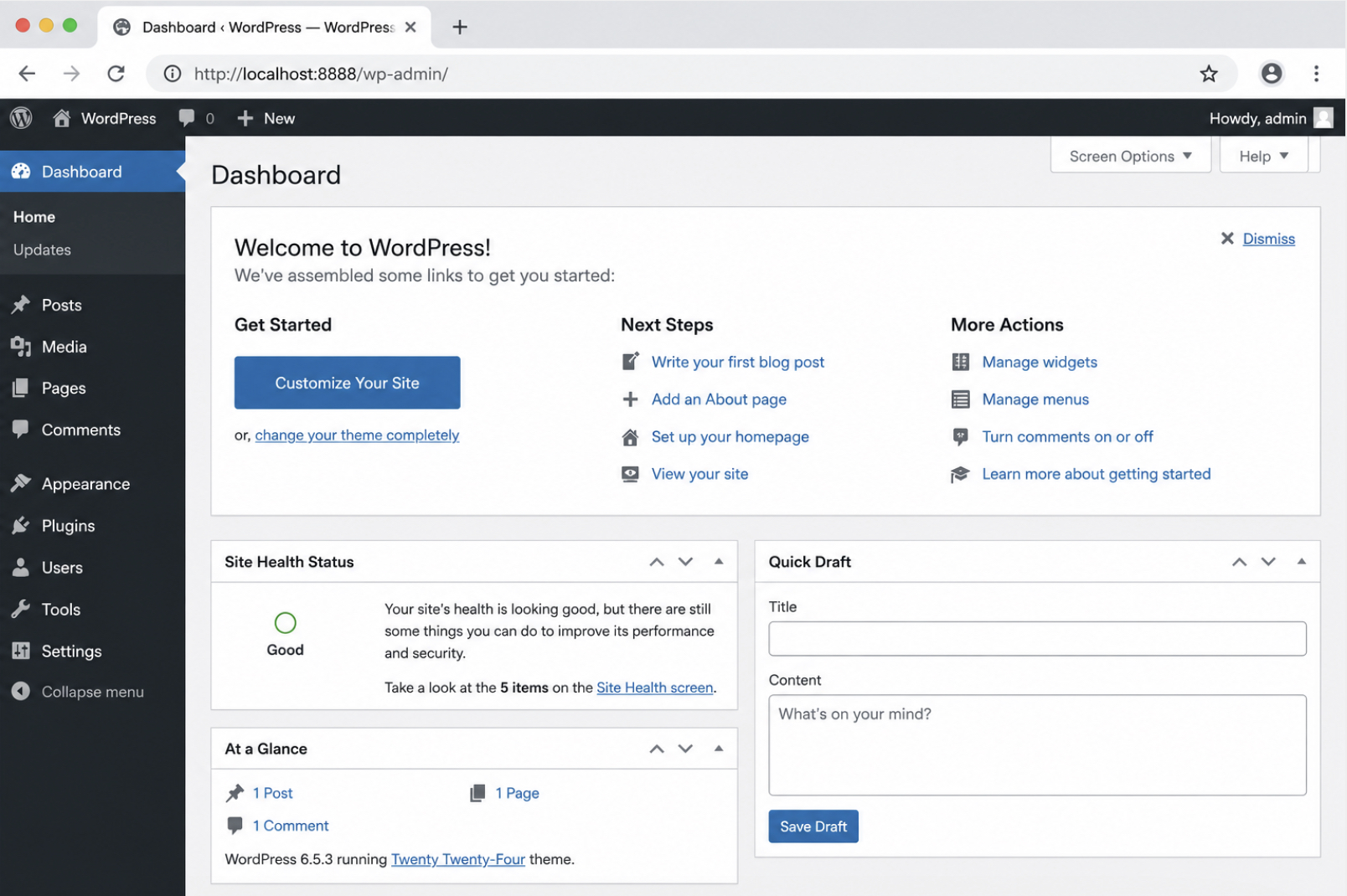Image resolution: width=1347 pixels, height=896 pixels.
Task: Click Write your first blog post text link
Action: click(x=738, y=362)
